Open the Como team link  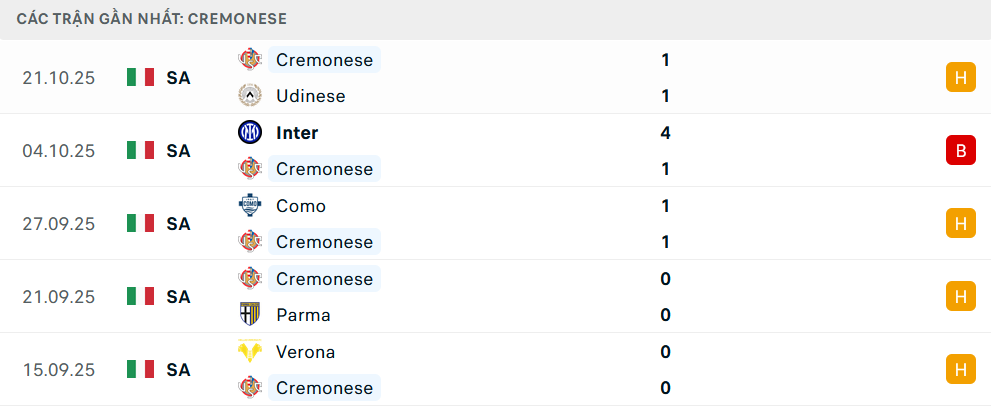click(x=301, y=206)
